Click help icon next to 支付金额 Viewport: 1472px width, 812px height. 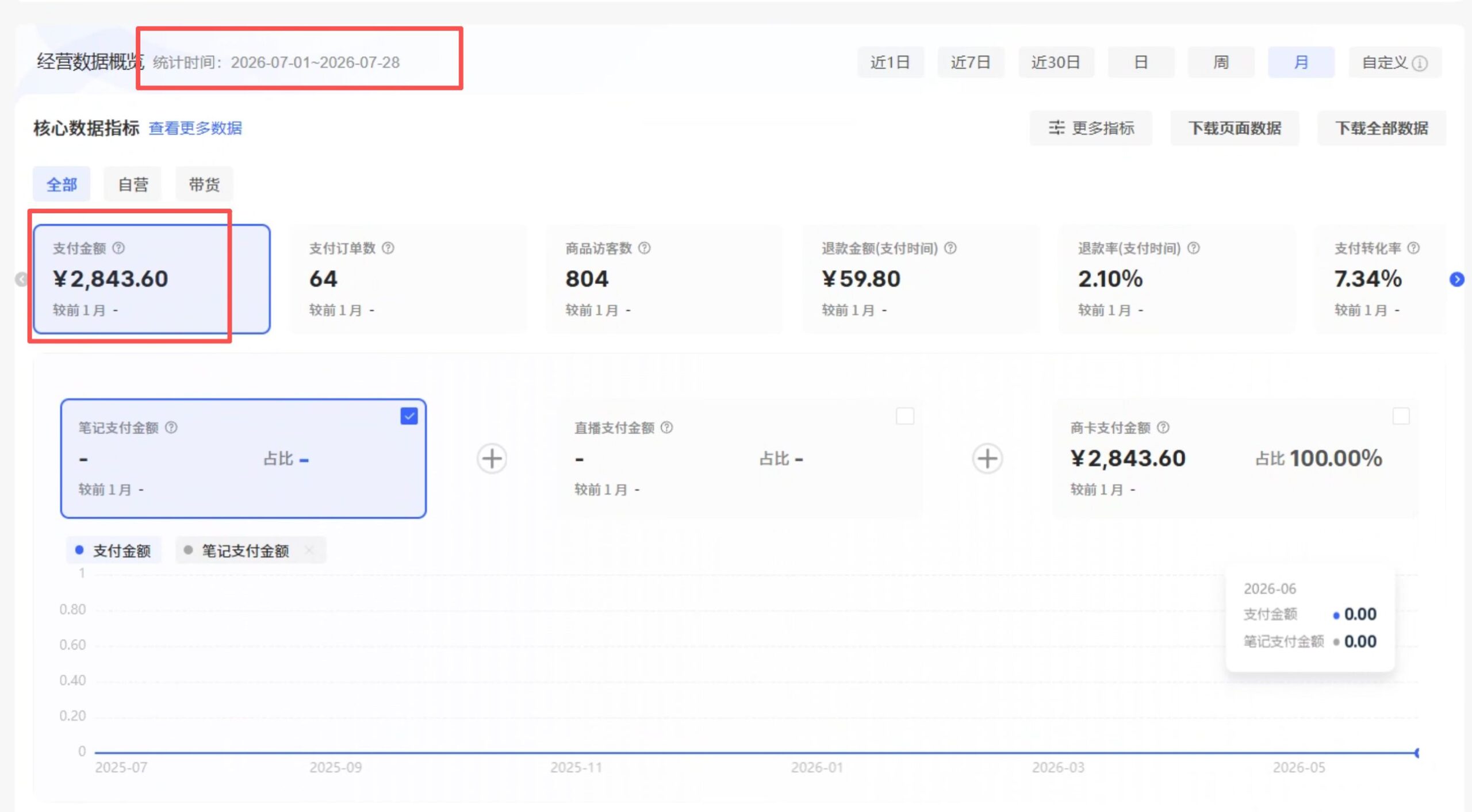click(x=118, y=248)
